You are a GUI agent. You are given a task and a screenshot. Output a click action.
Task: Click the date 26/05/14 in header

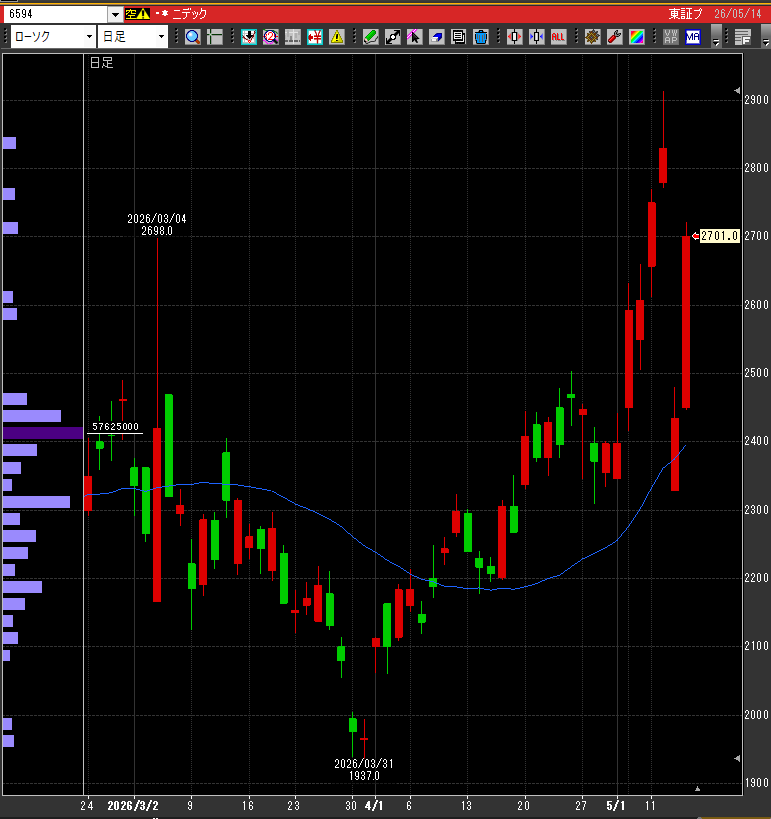click(x=738, y=14)
